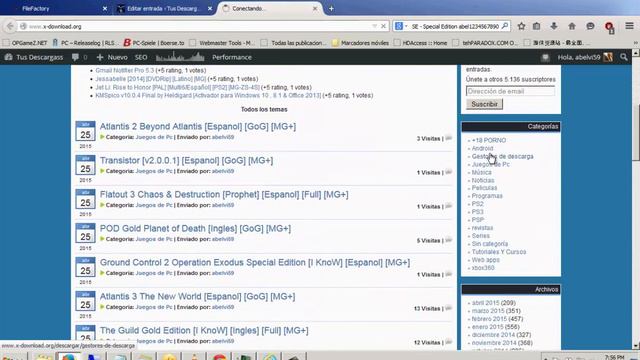Open the admin bar search magnifier

pyautogui.click(x=624, y=58)
